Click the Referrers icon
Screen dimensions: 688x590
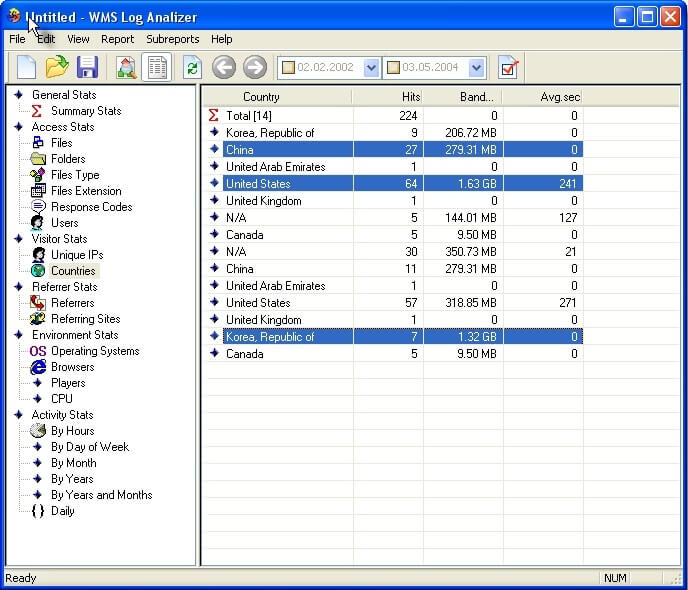[x=38, y=303]
